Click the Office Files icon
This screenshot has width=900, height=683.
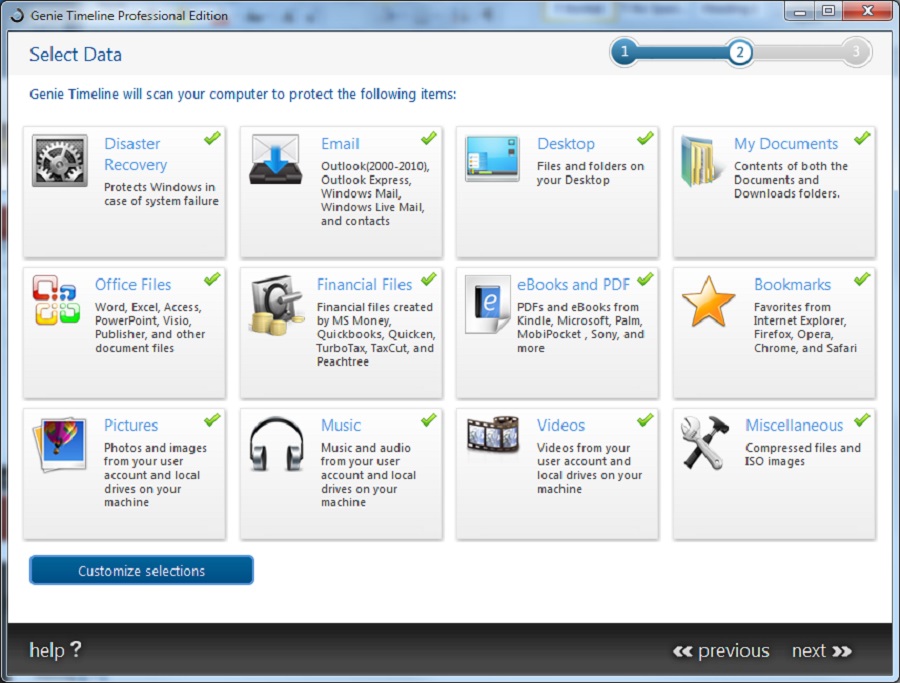(x=56, y=300)
